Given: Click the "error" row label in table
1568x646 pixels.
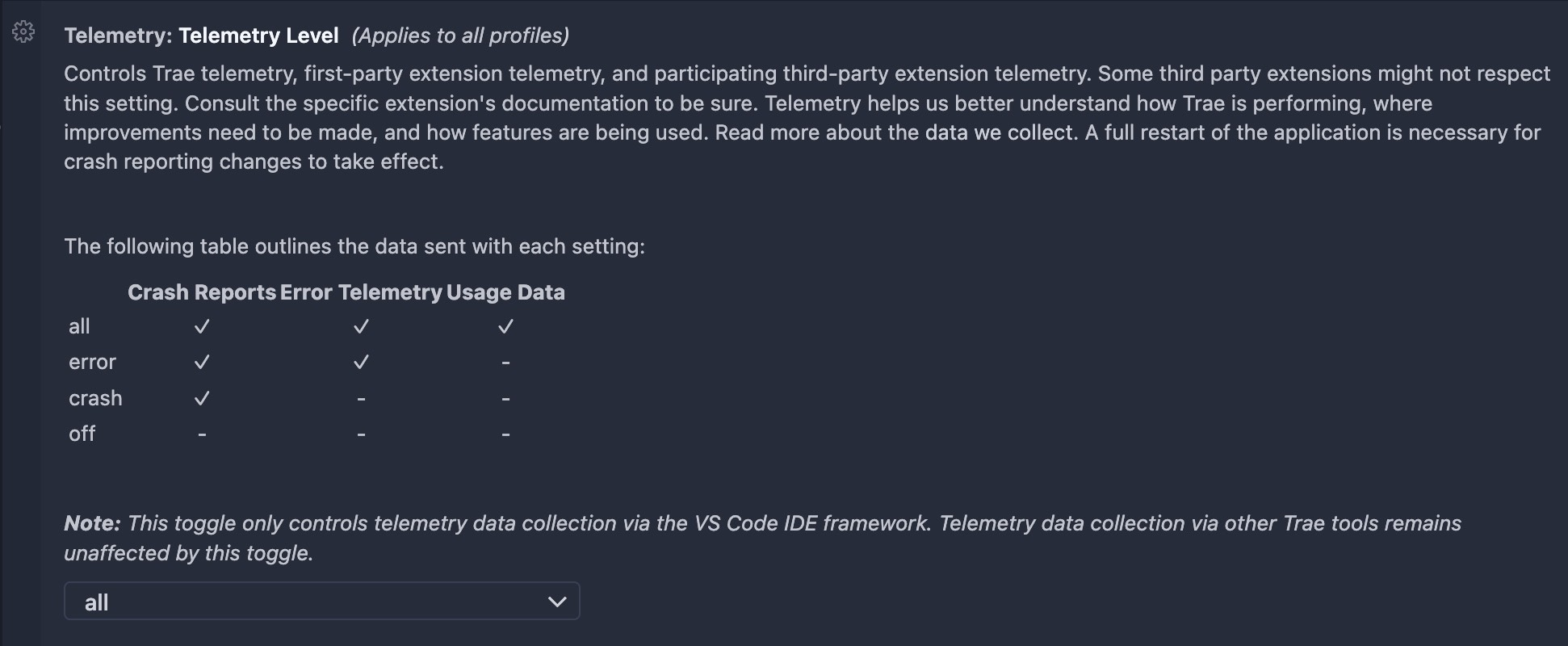Looking at the screenshot, I should 92,363.
